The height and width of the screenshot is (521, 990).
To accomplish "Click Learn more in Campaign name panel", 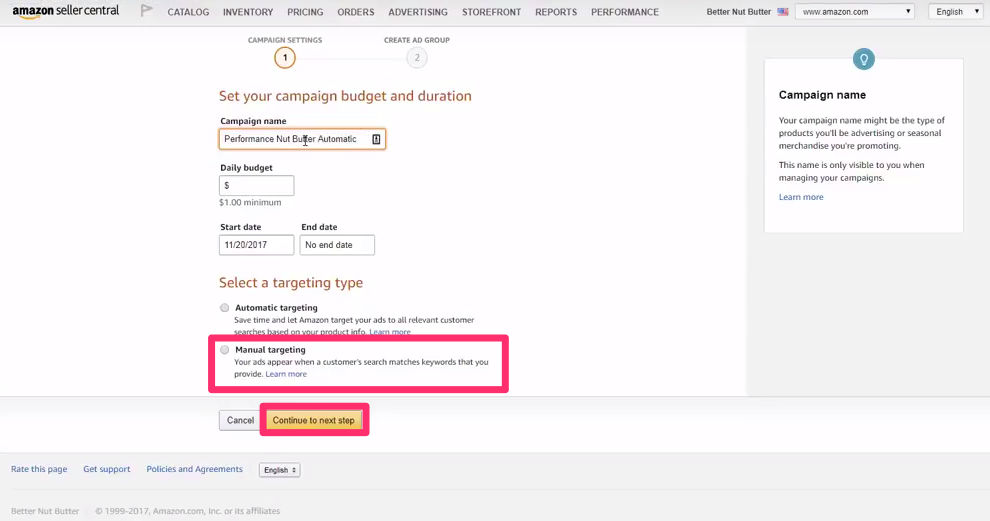I will point(801,197).
